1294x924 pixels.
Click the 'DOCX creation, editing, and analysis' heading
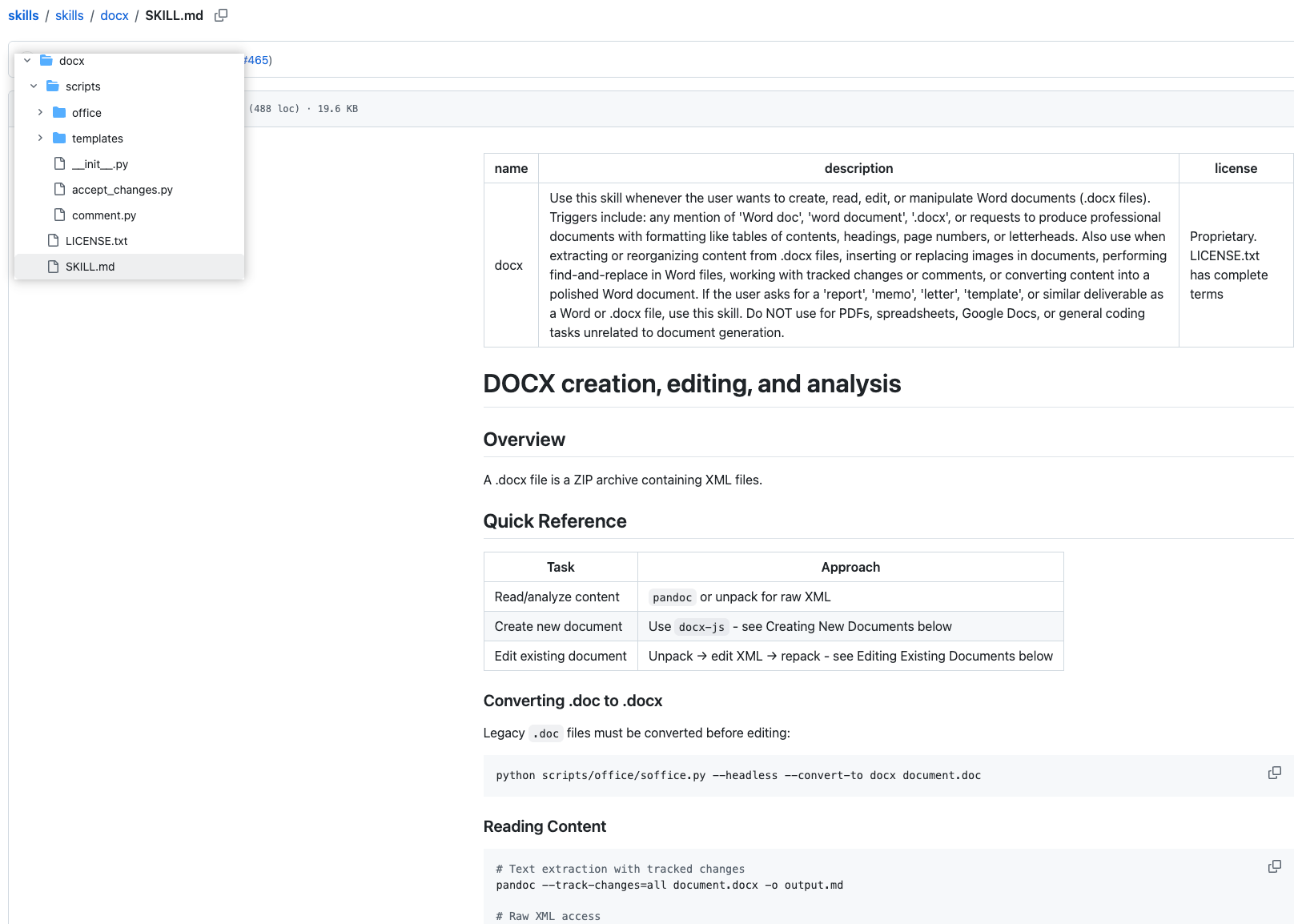click(692, 384)
